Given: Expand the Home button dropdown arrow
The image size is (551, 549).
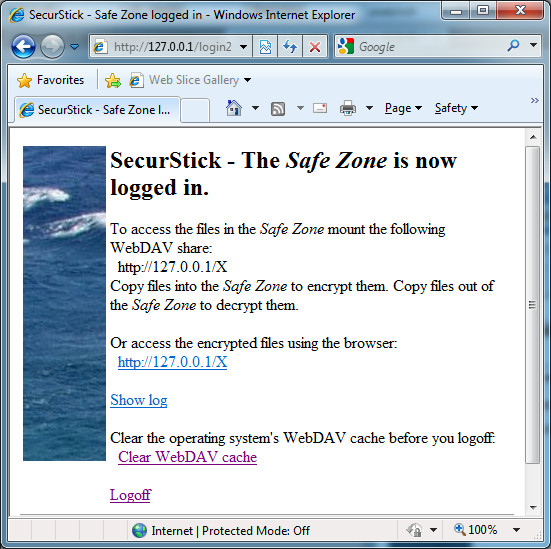Looking at the screenshot, I should [255, 108].
